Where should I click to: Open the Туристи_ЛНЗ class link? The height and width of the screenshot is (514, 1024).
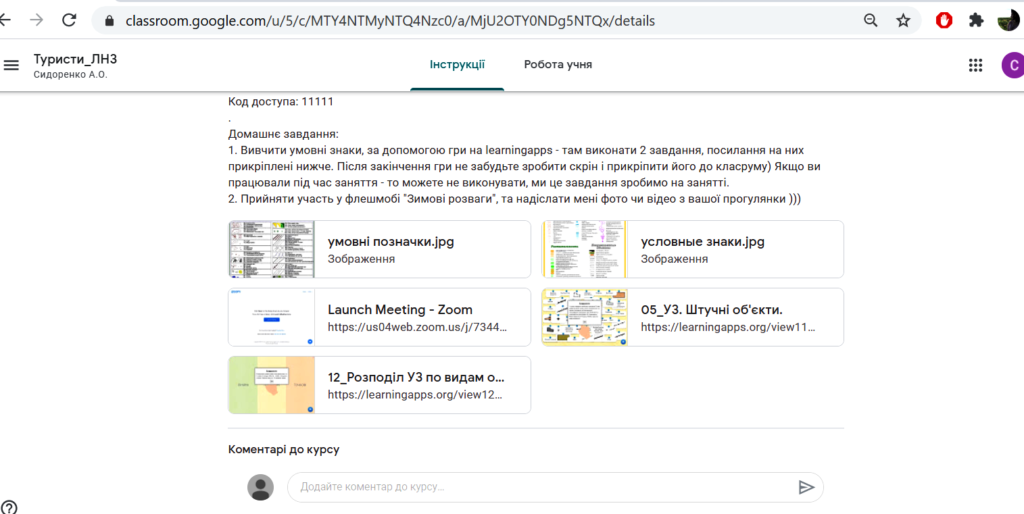pos(76,59)
